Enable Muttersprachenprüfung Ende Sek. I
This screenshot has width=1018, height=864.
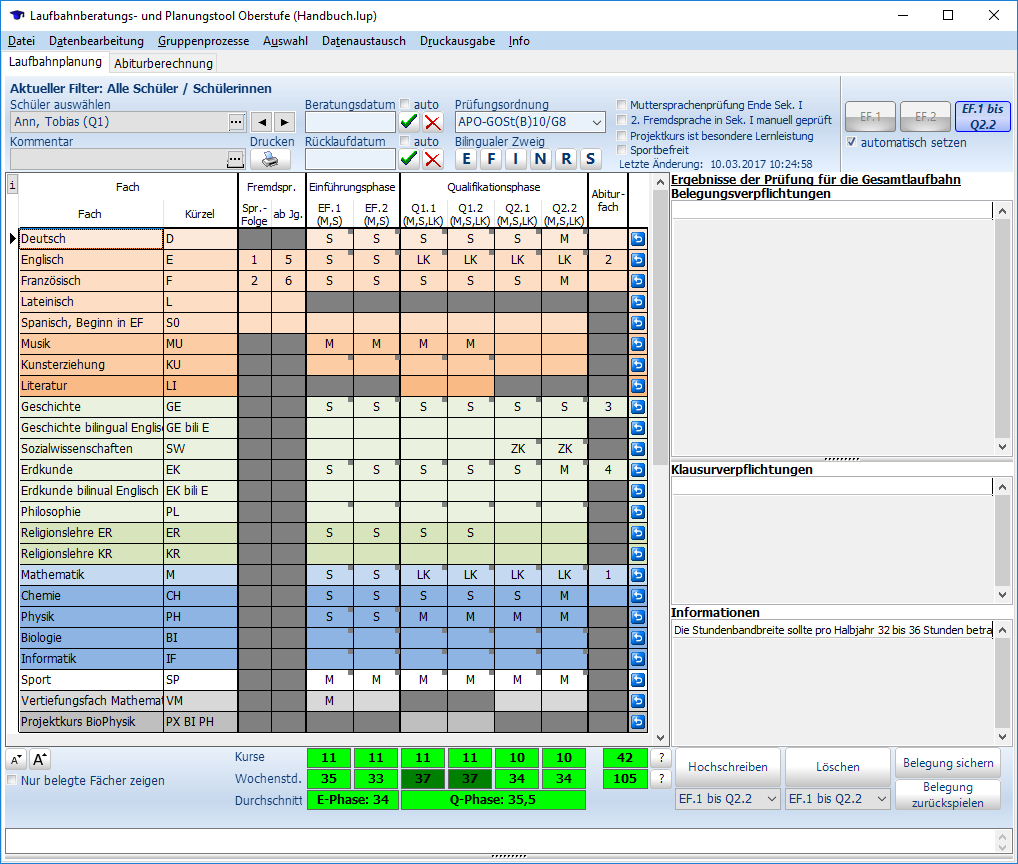(622, 105)
